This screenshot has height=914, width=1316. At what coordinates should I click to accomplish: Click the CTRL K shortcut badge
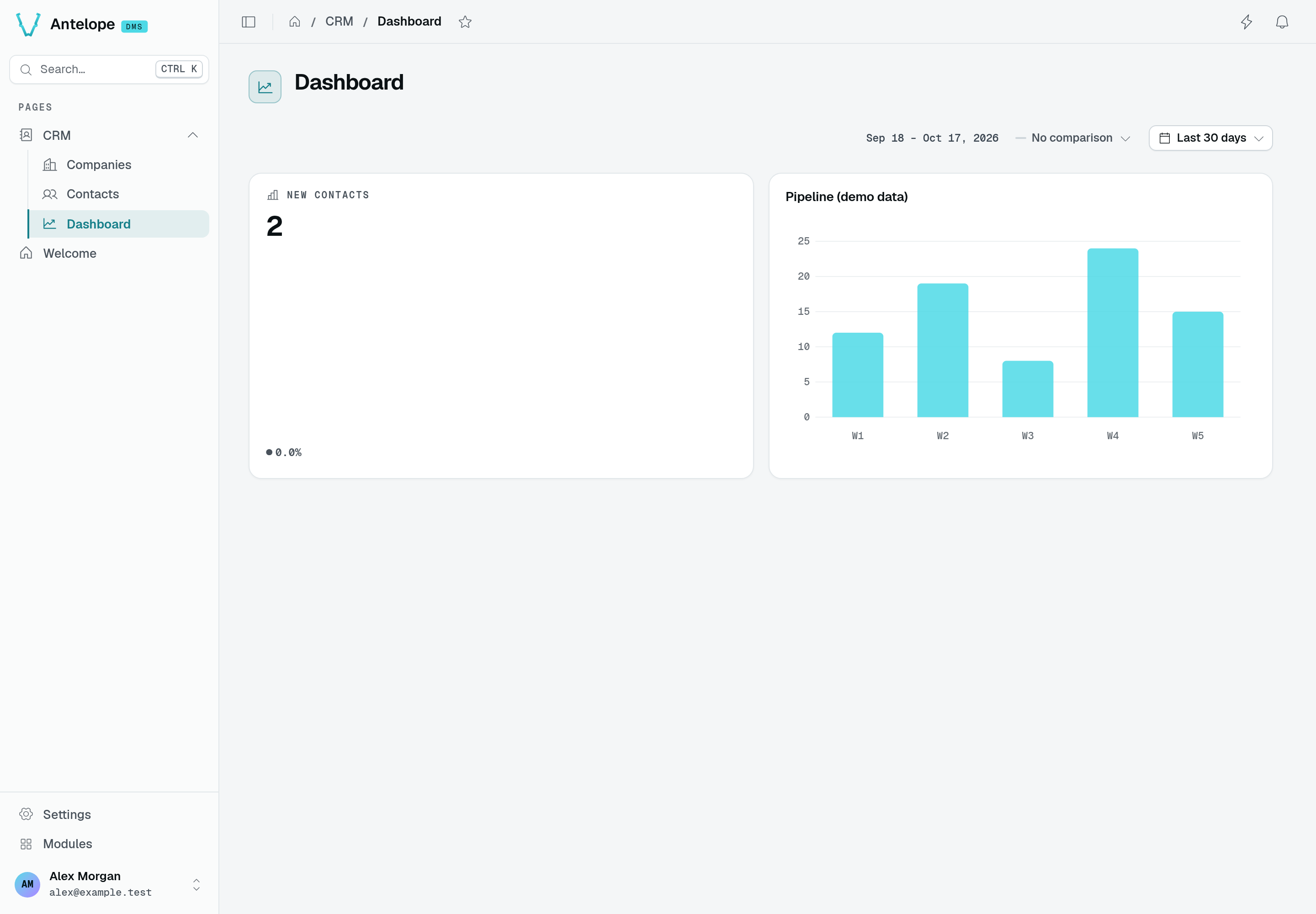[x=179, y=69]
